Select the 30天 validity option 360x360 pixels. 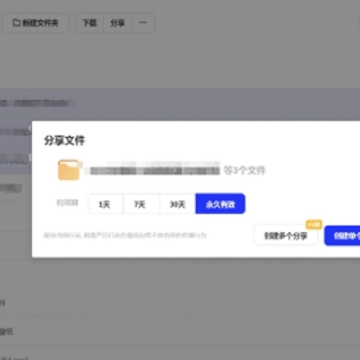(x=177, y=204)
